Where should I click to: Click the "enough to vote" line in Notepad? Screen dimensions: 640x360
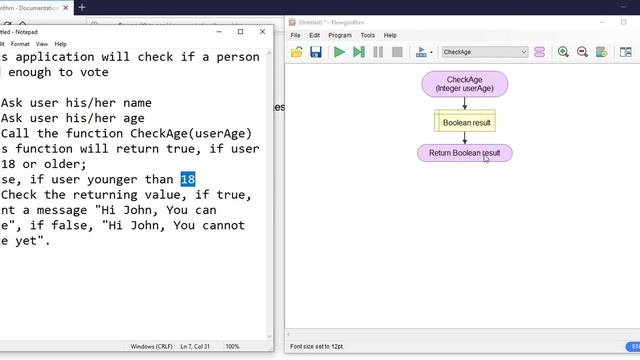(x=58, y=72)
